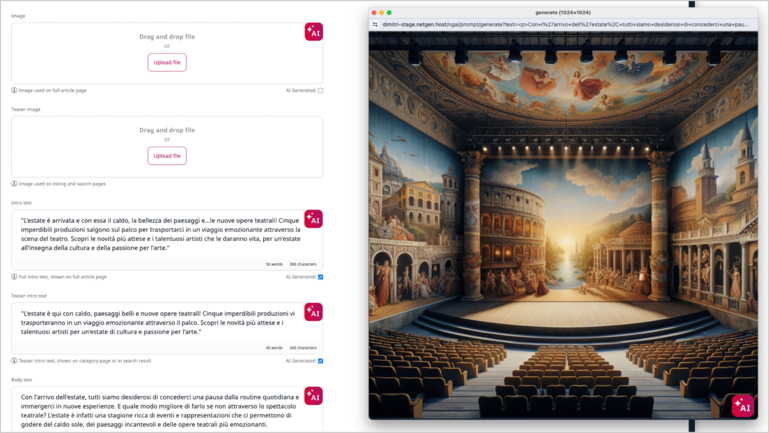
Task: Click the AI icon next to Body text
Action: click(313, 396)
